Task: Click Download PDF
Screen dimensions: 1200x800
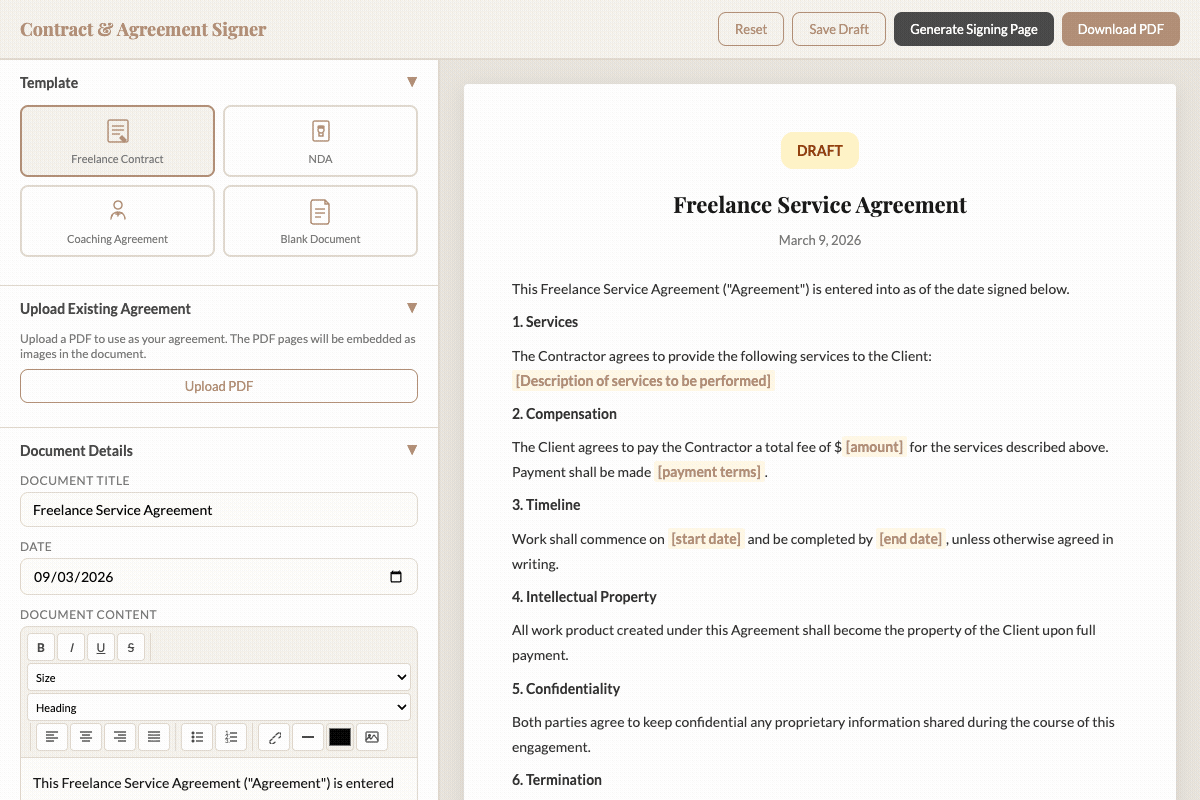Action: pos(1121,29)
